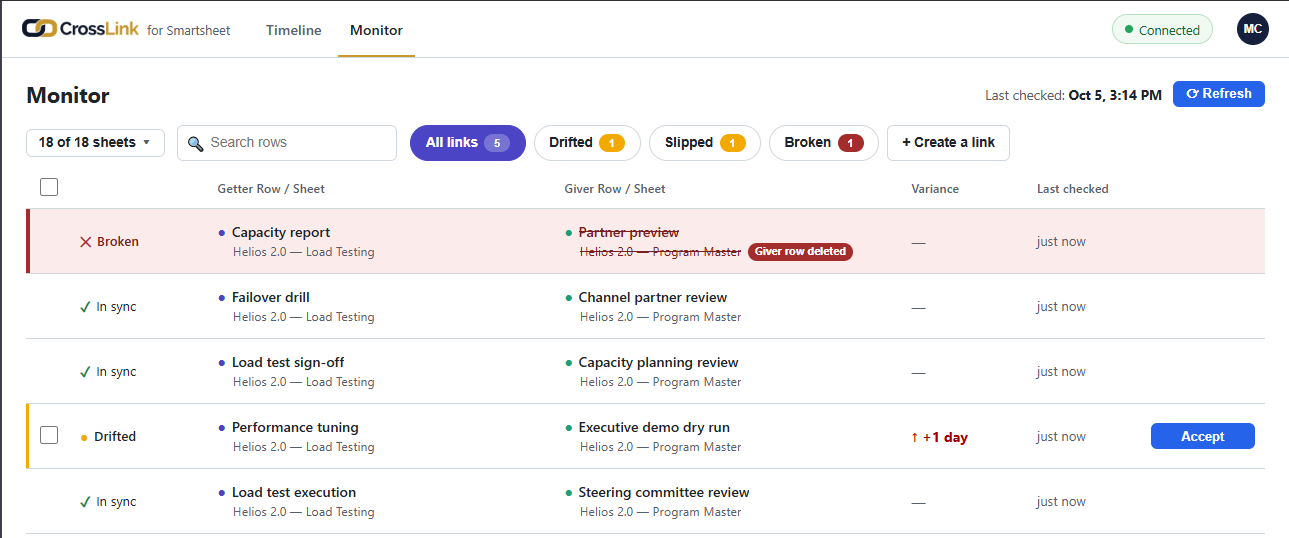Image resolution: width=1289 pixels, height=538 pixels.
Task: Filter by Slipped links
Action: [705, 142]
